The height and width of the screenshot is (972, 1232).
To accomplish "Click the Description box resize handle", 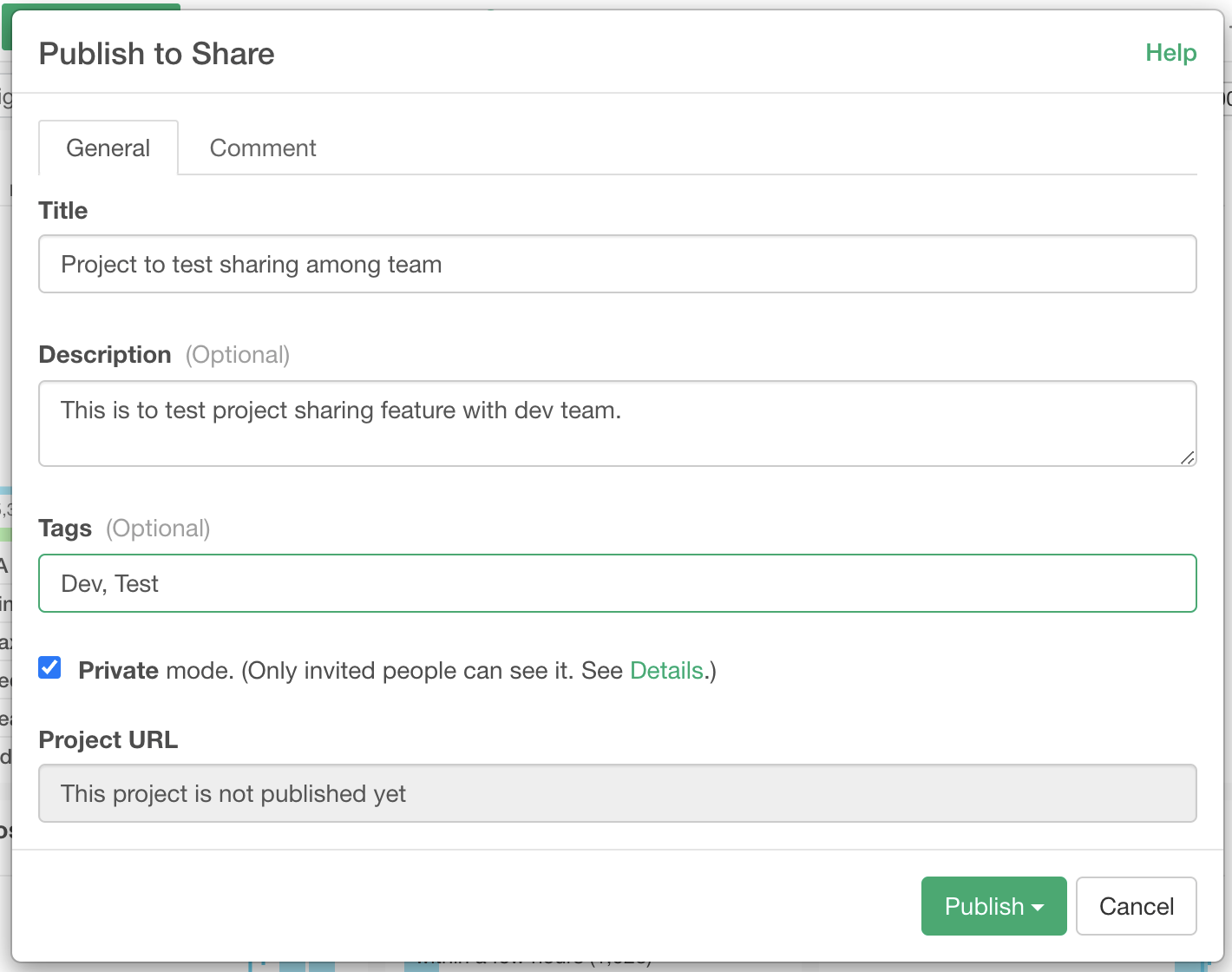I will (1187, 457).
